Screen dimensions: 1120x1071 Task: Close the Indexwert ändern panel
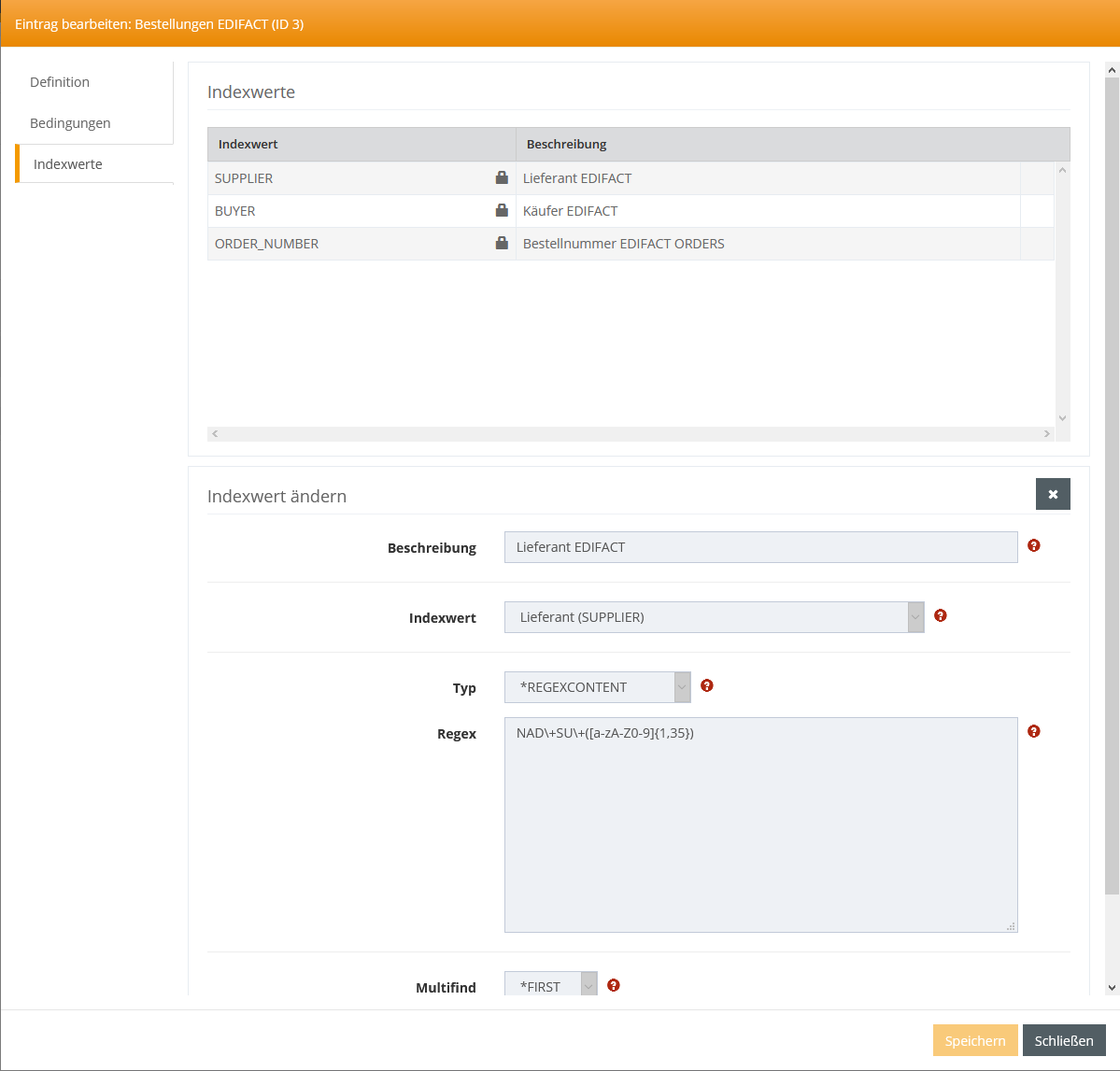pyautogui.click(x=1052, y=494)
